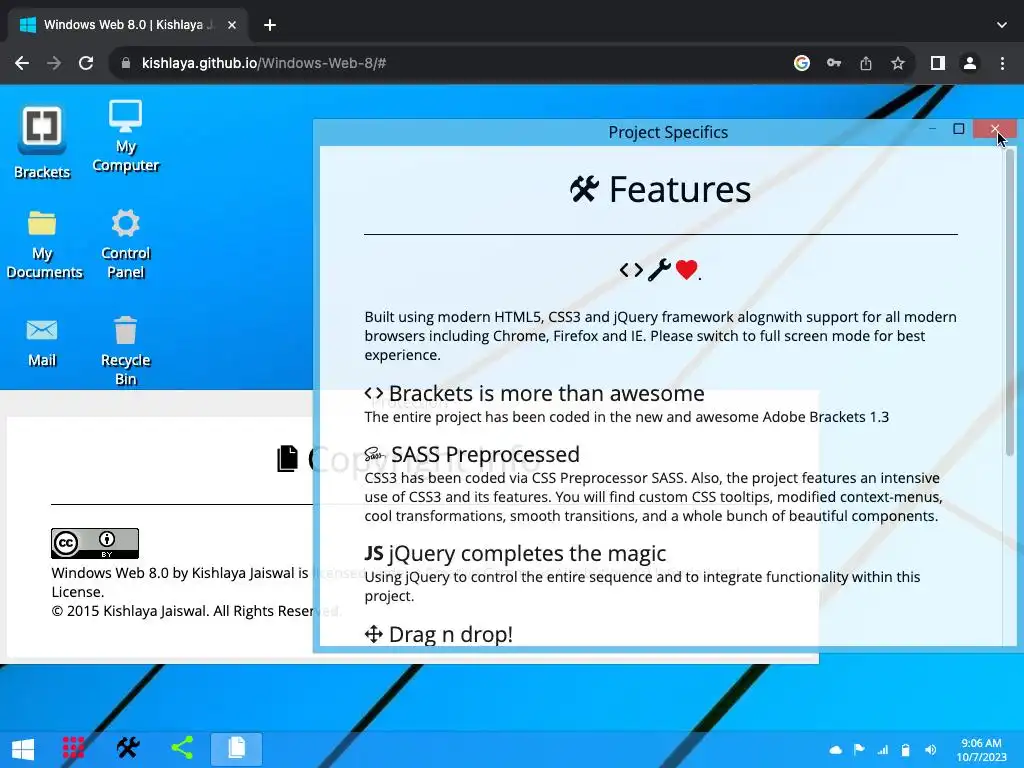This screenshot has height=768, width=1024.
Task: Click the flag tray icon
Action: tap(859, 750)
